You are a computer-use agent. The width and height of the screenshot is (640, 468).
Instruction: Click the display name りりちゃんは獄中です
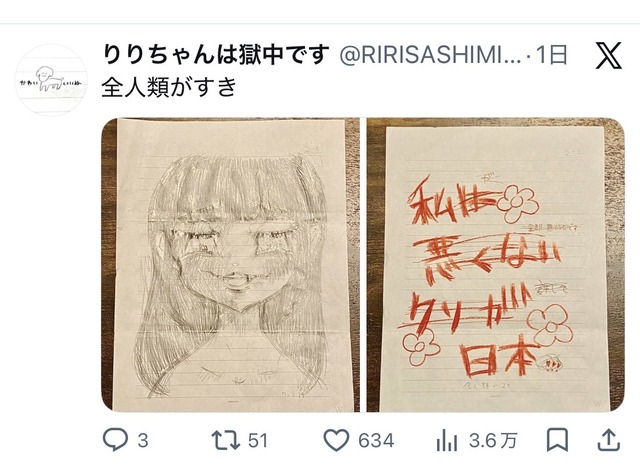coord(216,54)
